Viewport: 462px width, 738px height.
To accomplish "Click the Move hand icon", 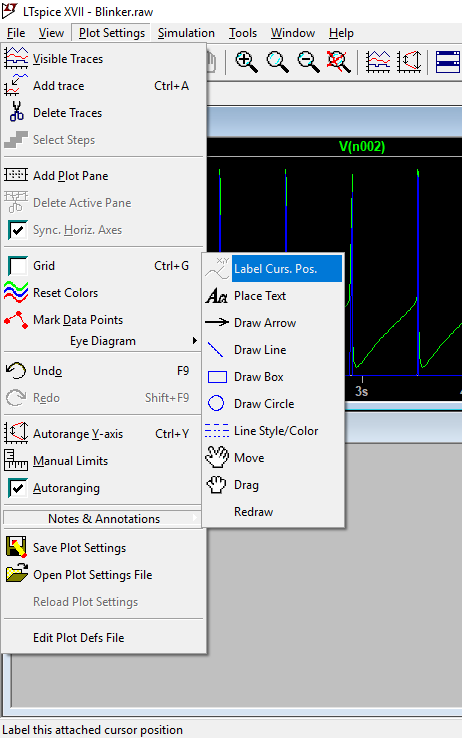I will point(217,457).
